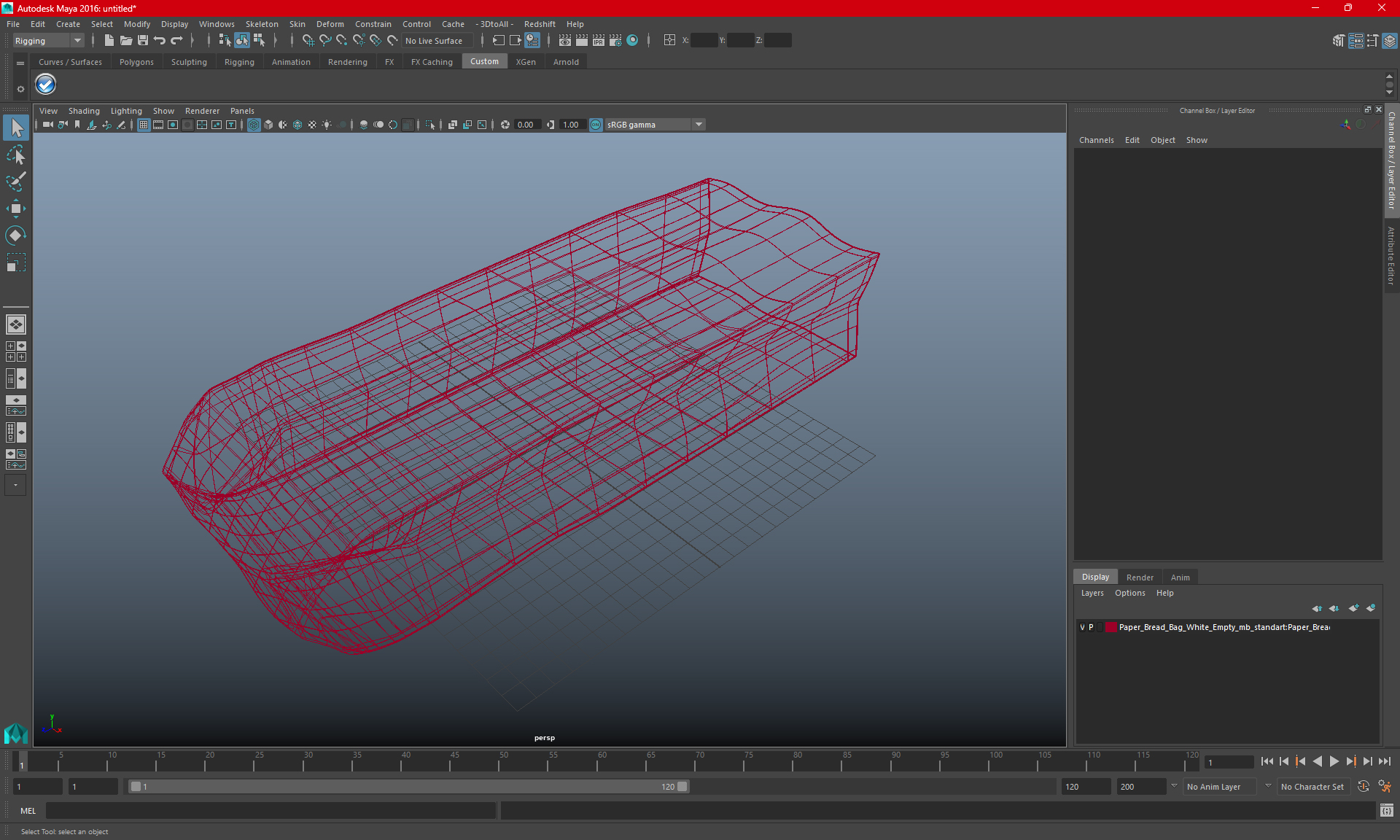Open the No Character Set dropdown
1400x840 pixels.
click(1313, 787)
